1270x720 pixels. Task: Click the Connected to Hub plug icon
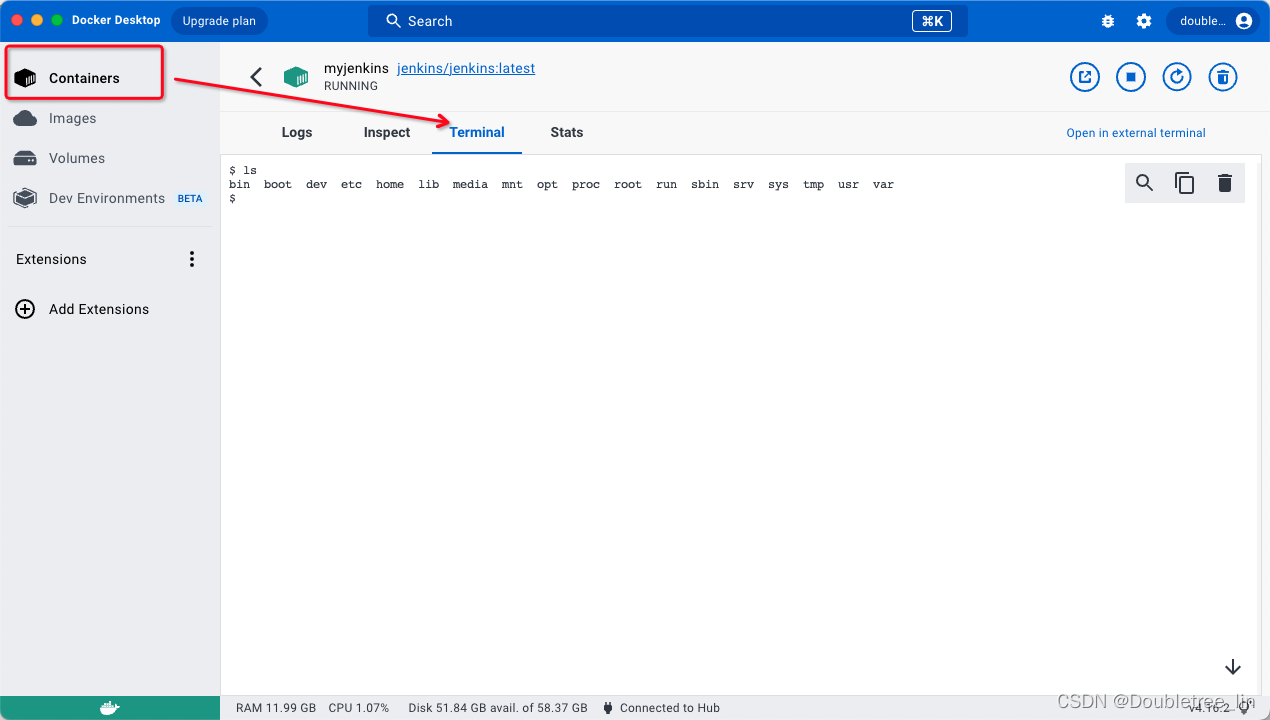608,708
